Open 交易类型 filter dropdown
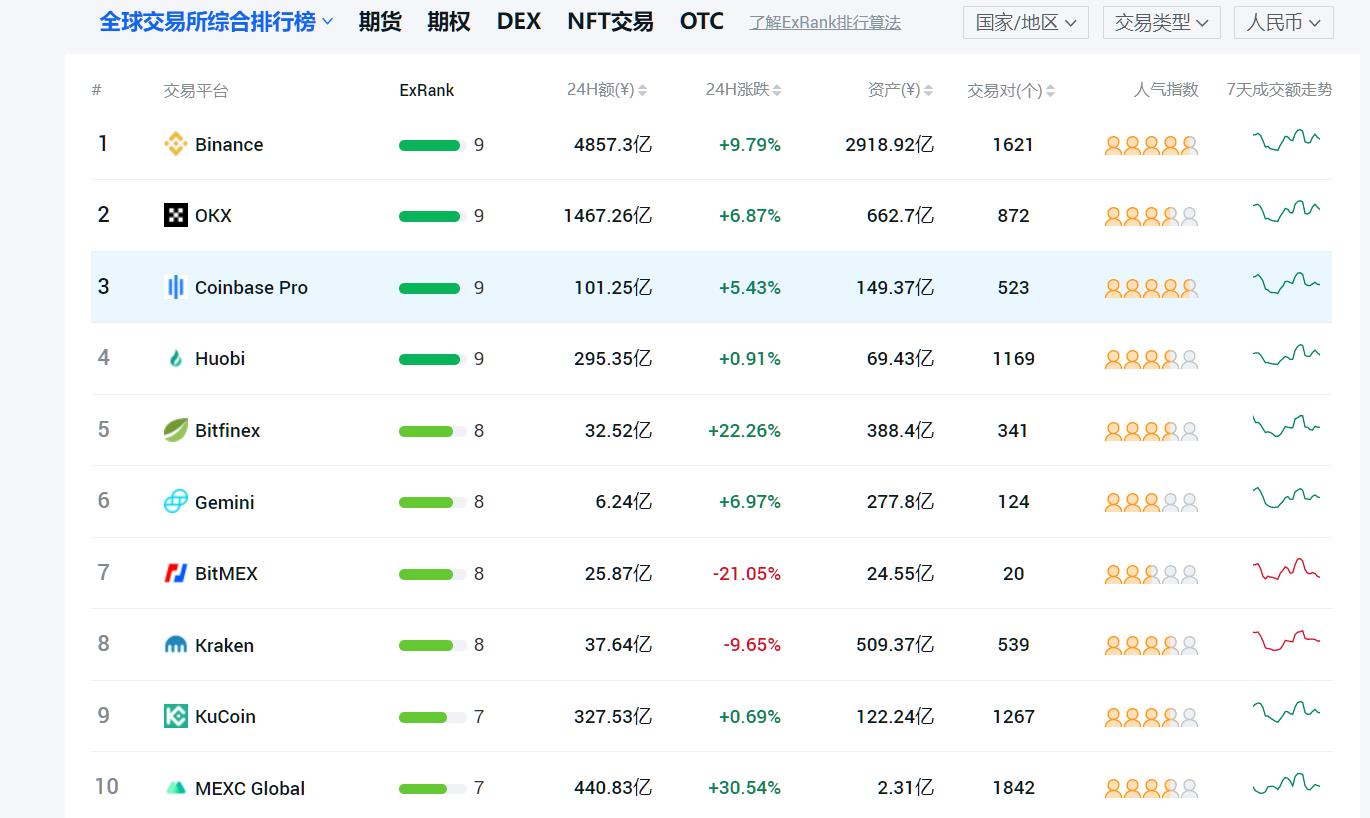Screen dimensions: 1370x818 pyautogui.click(x=1162, y=22)
